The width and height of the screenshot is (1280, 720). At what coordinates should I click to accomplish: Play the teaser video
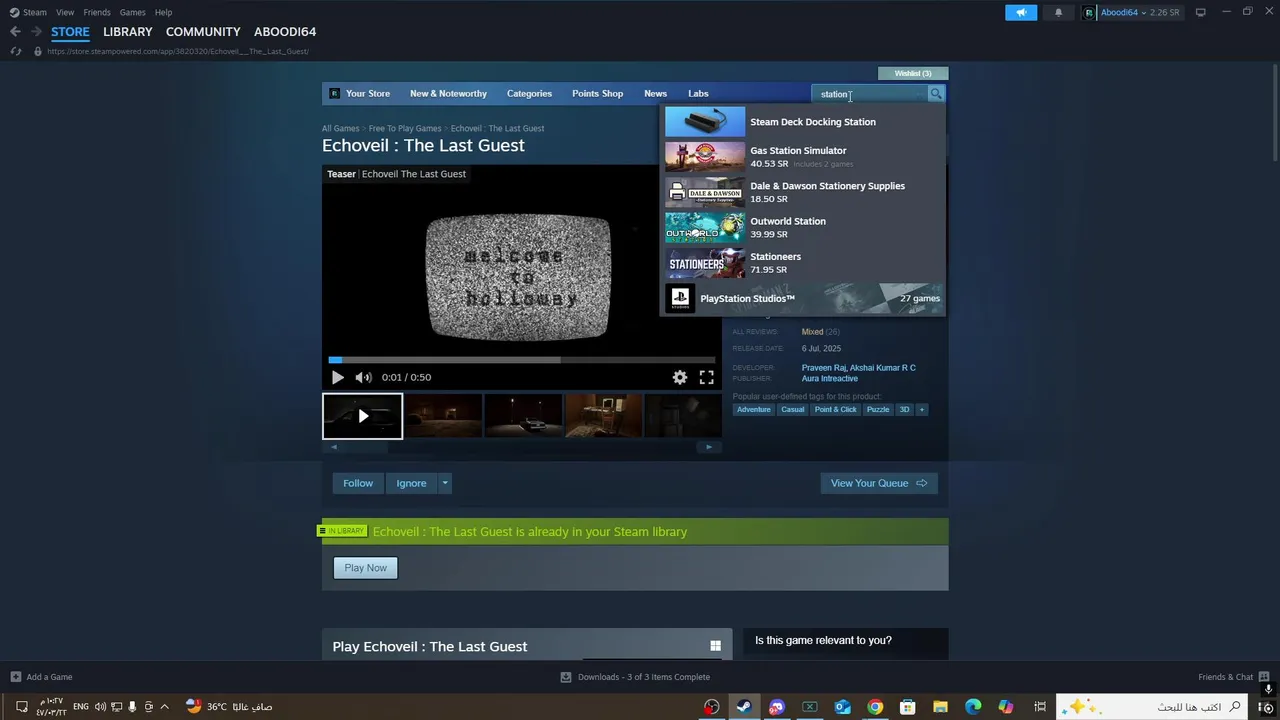tap(337, 377)
